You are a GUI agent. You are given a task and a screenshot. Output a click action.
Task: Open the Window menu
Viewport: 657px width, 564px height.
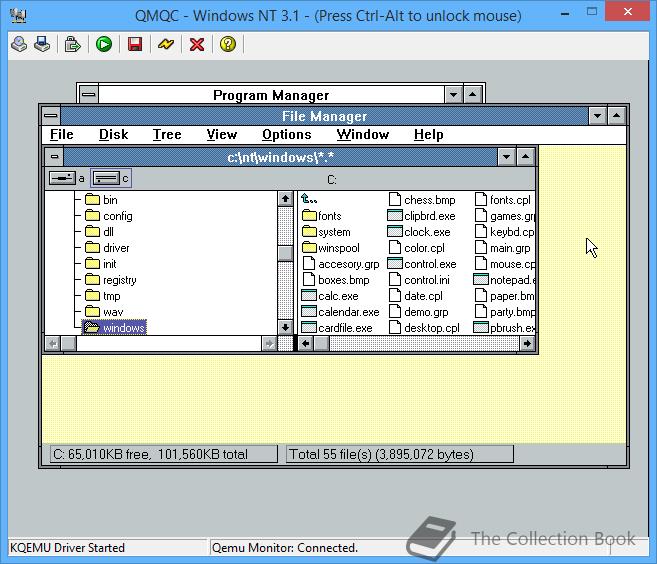click(363, 135)
